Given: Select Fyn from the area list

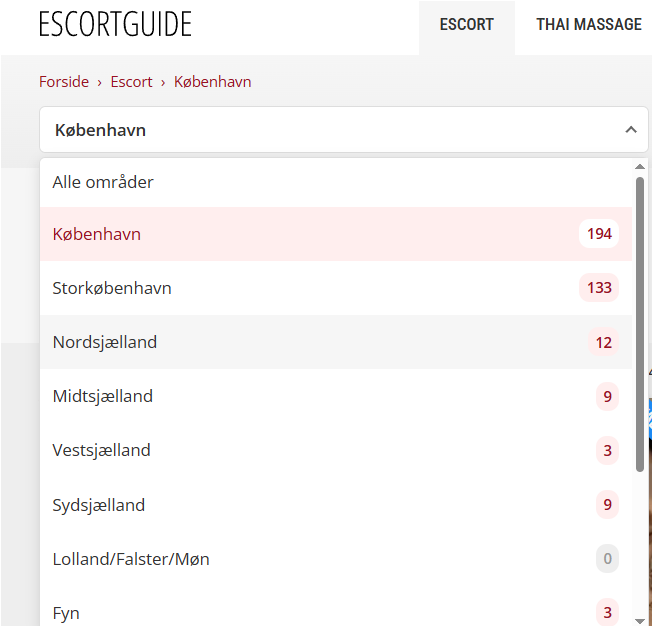Looking at the screenshot, I should tap(336, 612).
